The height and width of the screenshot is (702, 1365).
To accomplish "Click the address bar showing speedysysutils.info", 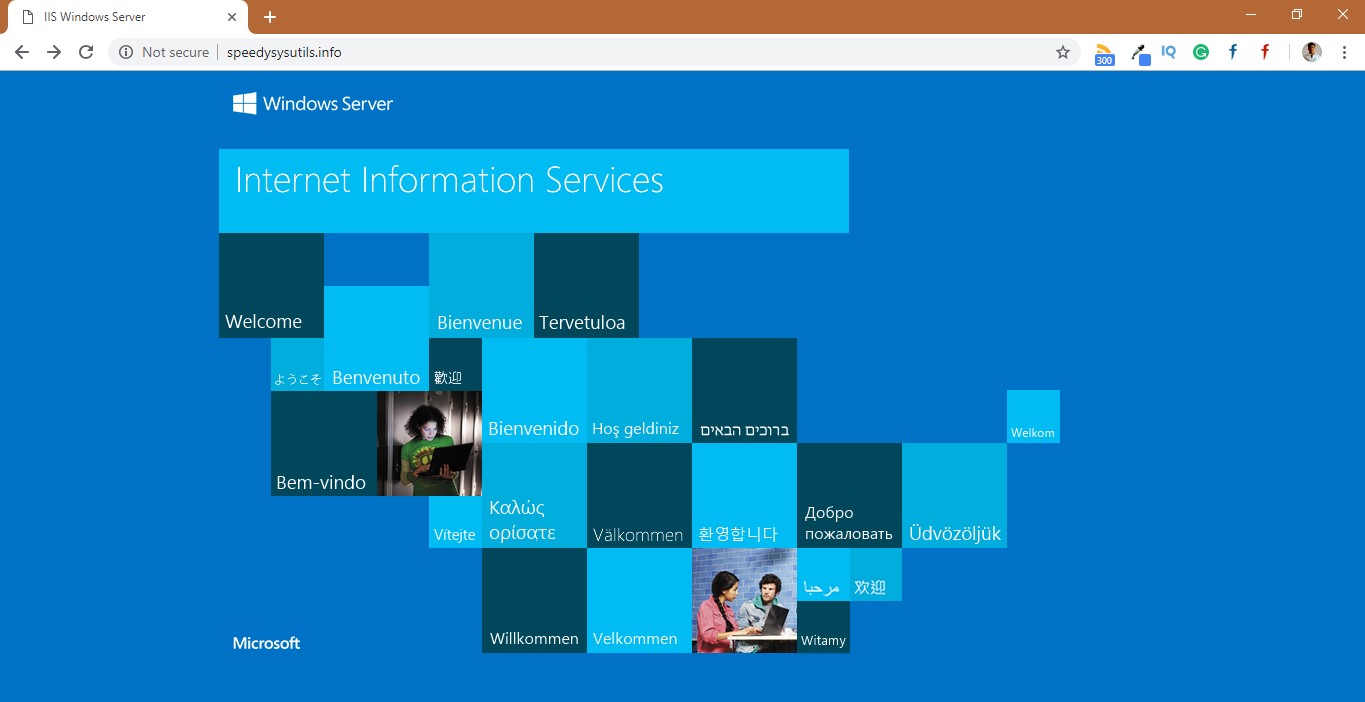I will click(600, 52).
